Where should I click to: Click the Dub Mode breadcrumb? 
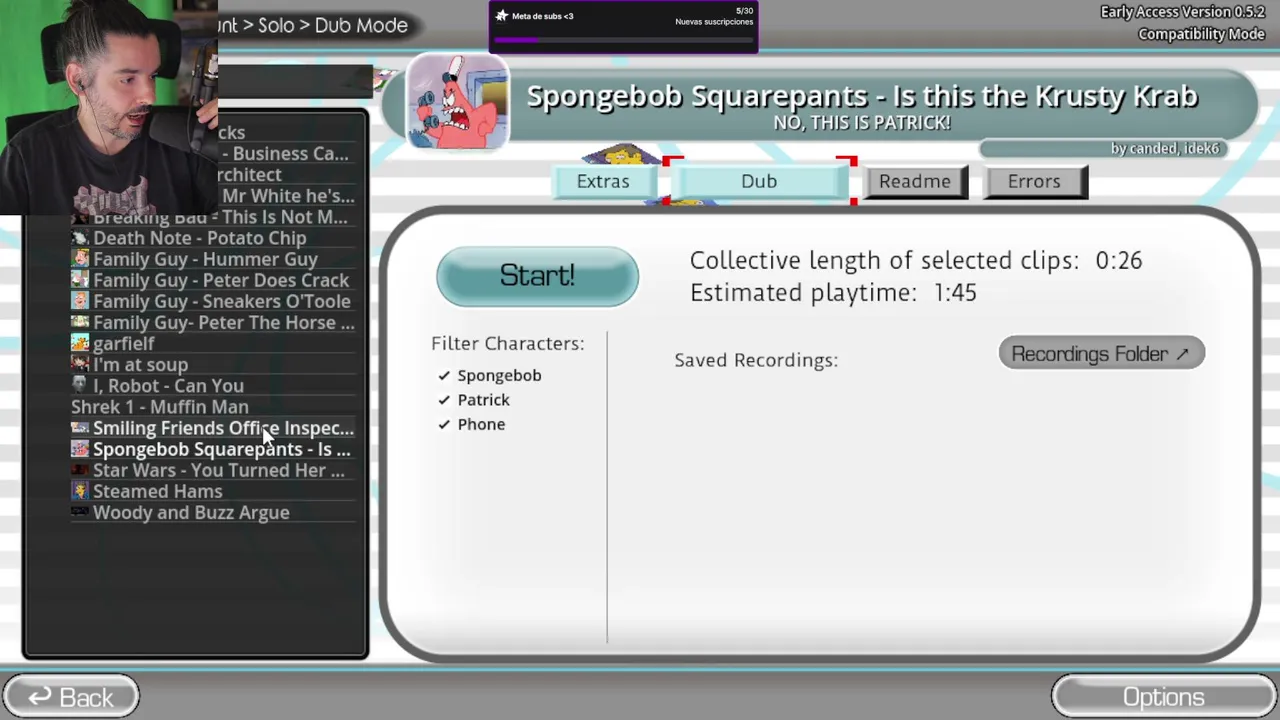pos(361,25)
